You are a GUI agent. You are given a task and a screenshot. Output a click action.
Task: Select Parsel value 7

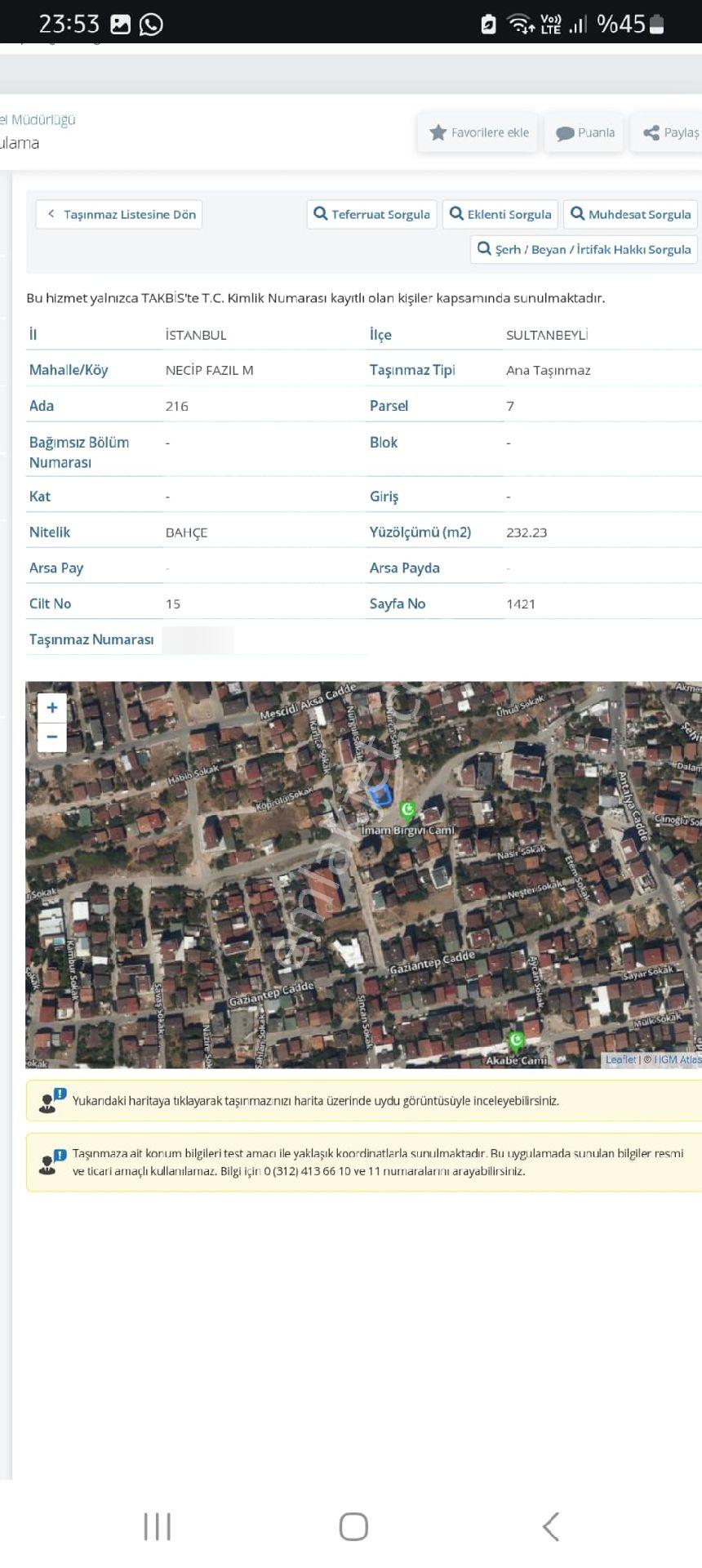510,406
